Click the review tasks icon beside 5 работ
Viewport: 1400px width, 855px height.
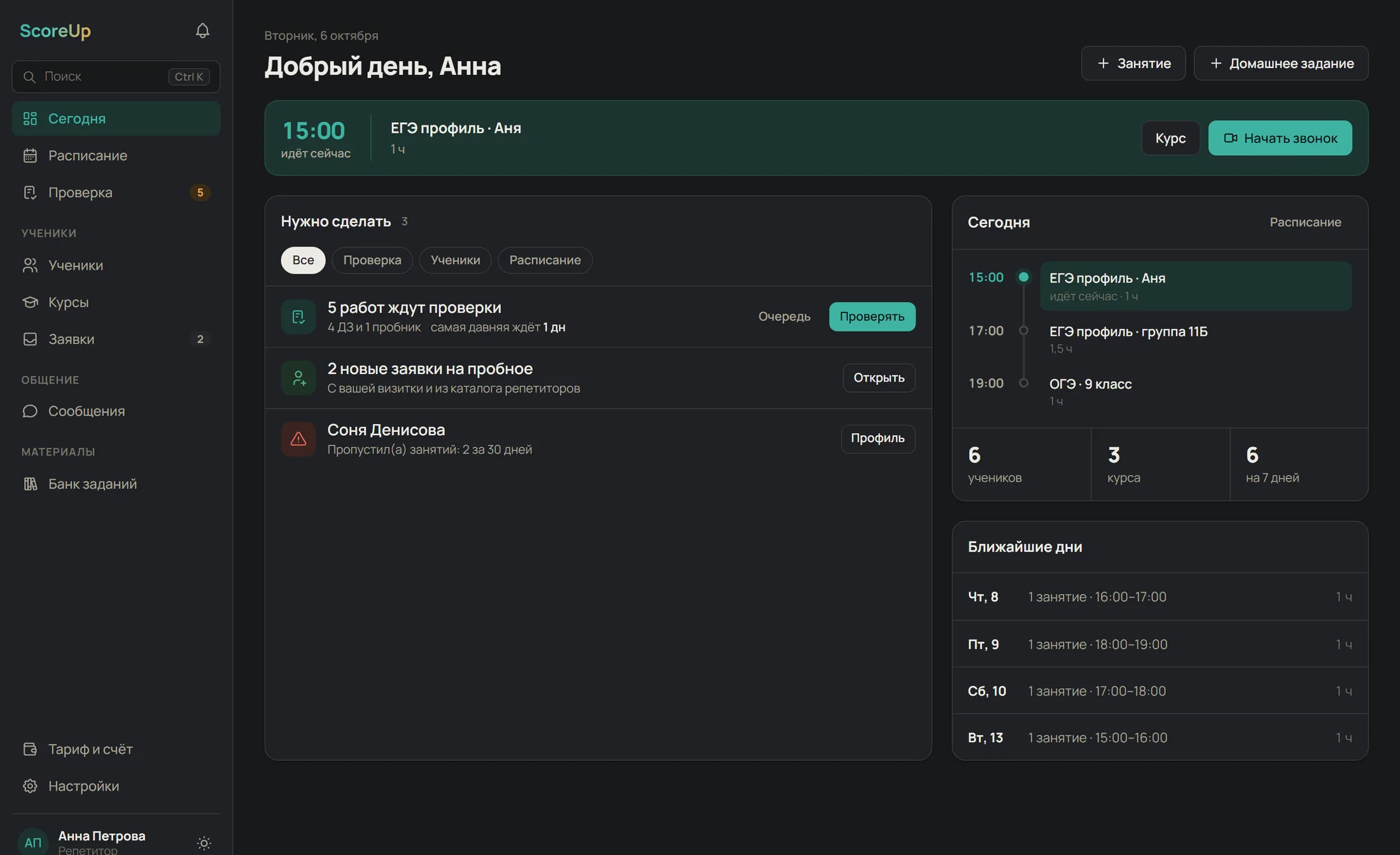[298, 317]
